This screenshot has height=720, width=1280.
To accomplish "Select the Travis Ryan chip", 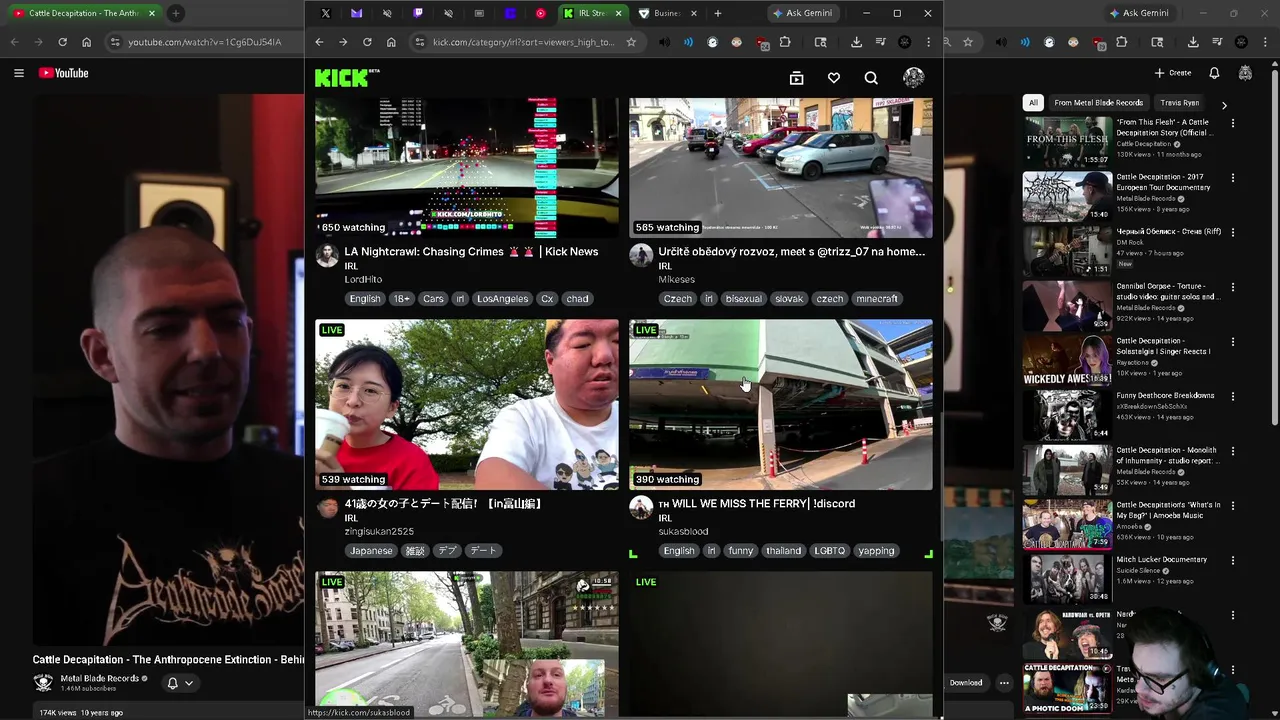I will 1179,103.
